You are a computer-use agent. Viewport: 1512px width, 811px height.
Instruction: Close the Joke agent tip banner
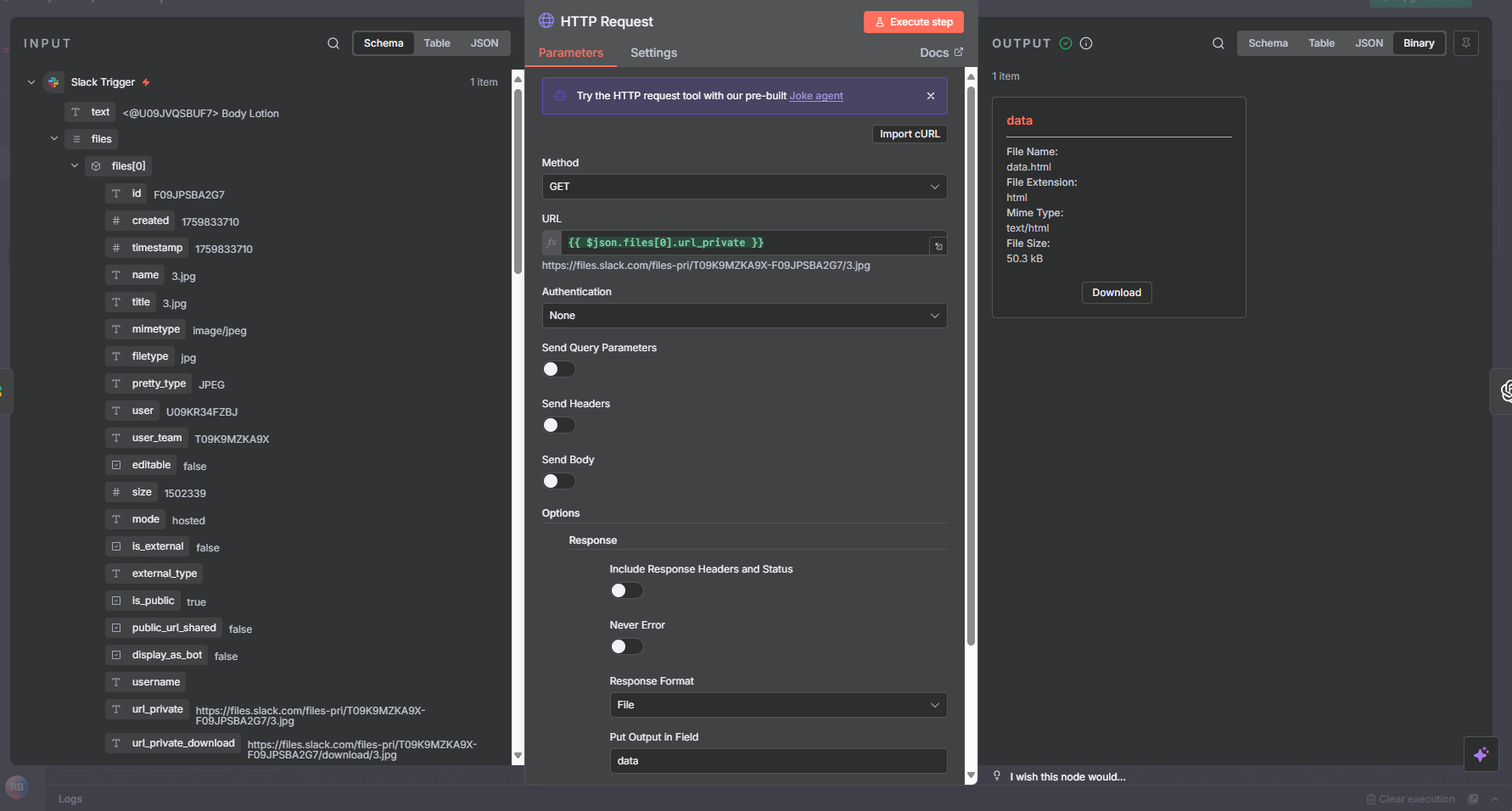(x=931, y=96)
